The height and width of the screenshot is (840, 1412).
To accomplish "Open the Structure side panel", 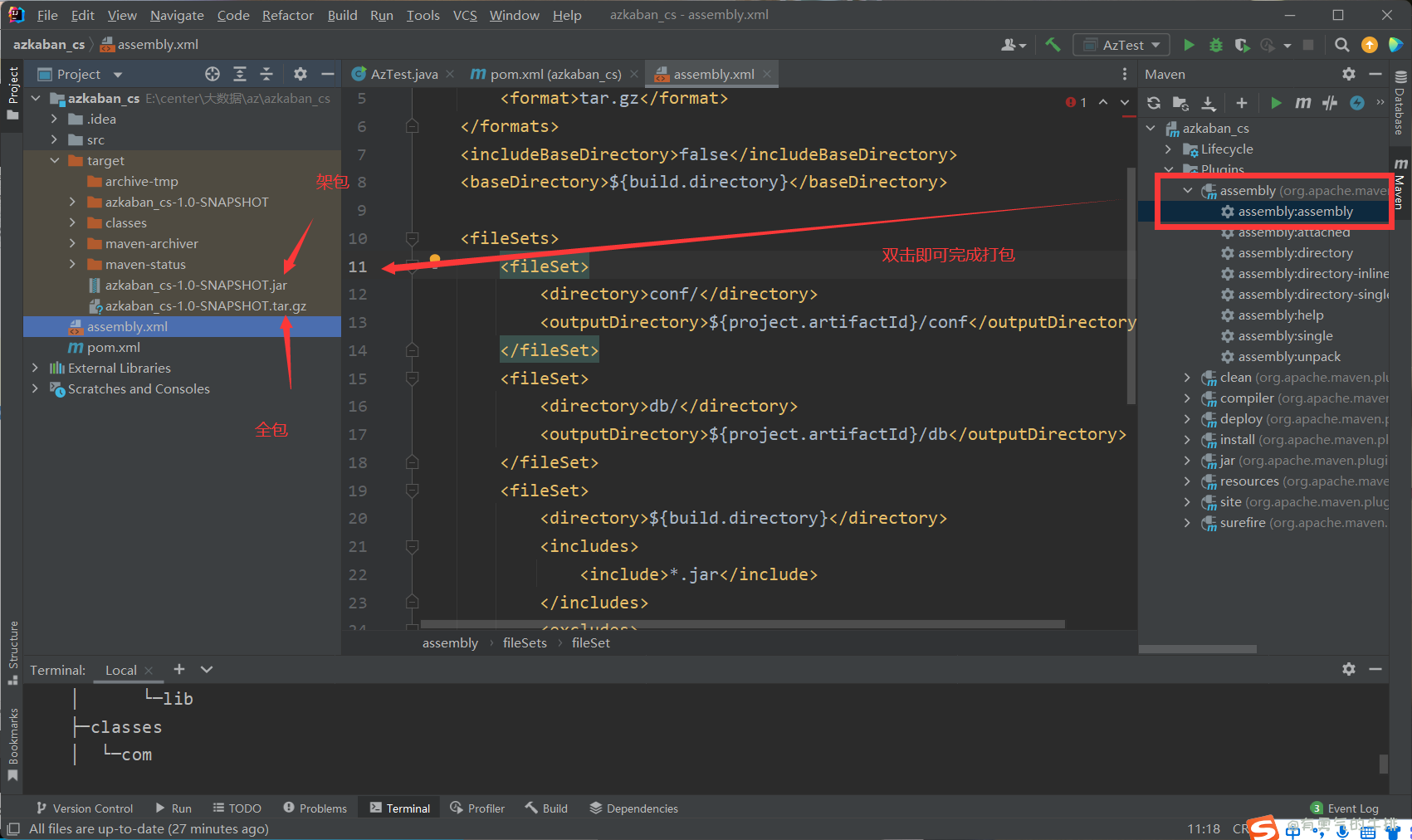I will [x=12, y=652].
